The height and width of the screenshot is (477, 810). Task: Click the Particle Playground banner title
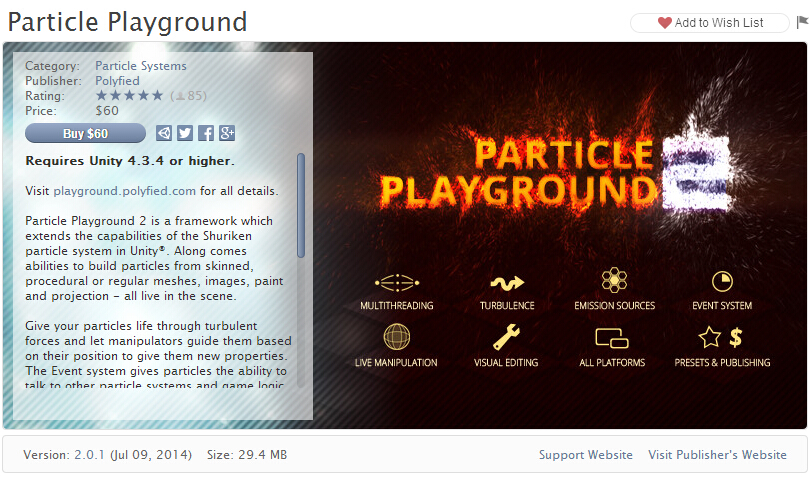518,174
